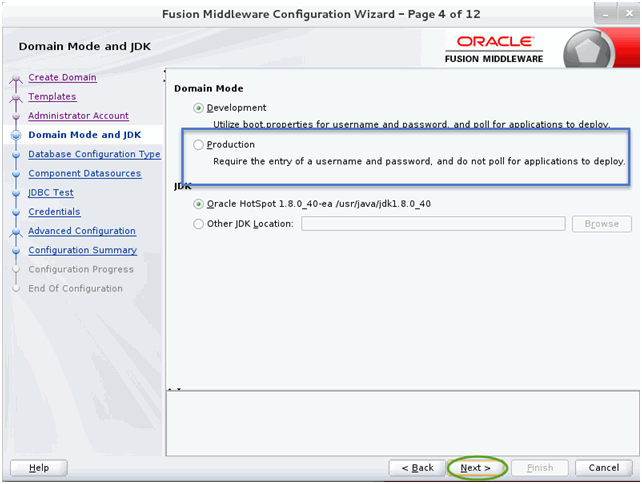The width and height of the screenshot is (642, 484).
Task: Select the Development domain mode radio button
Action: point(198,108)
